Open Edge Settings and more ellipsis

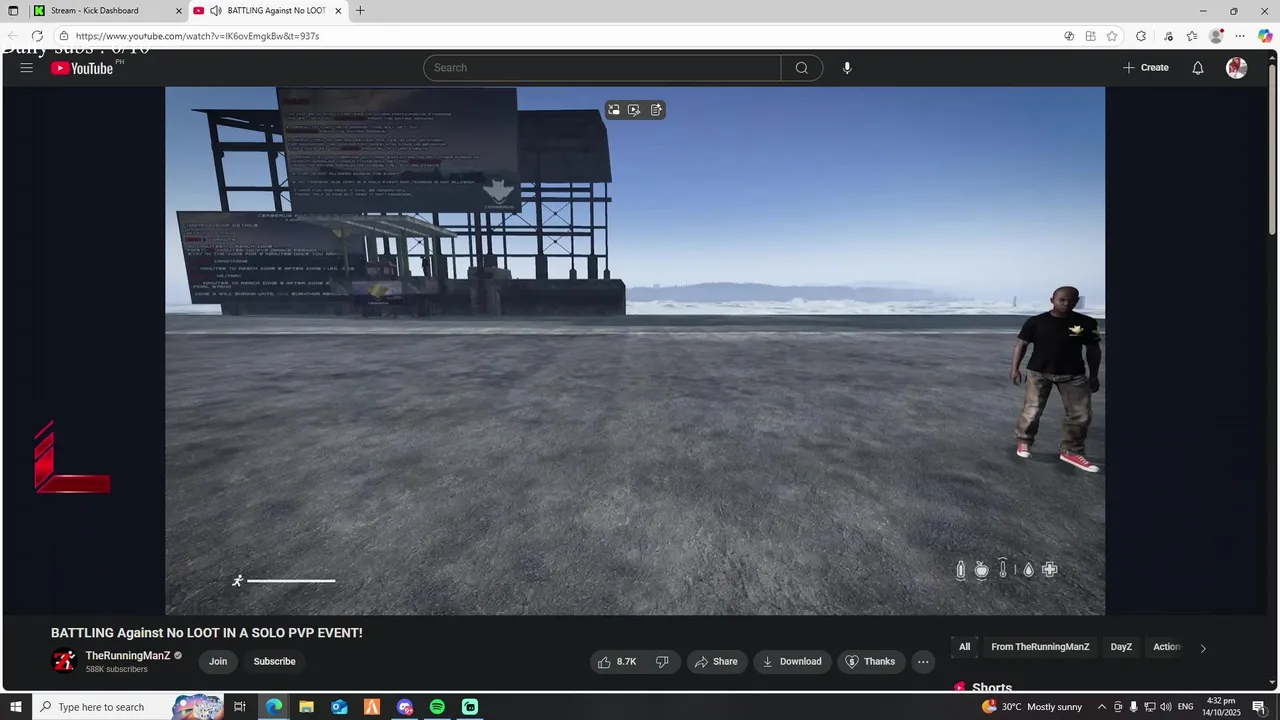point(1240,36)
